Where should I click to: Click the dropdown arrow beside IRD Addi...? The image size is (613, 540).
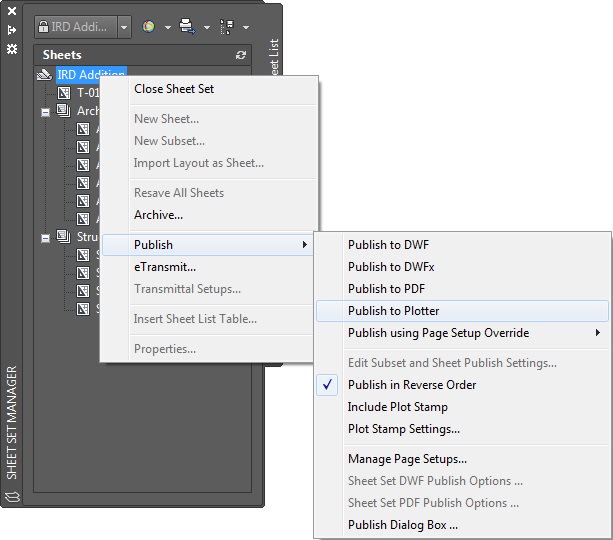tap(124, 27)
